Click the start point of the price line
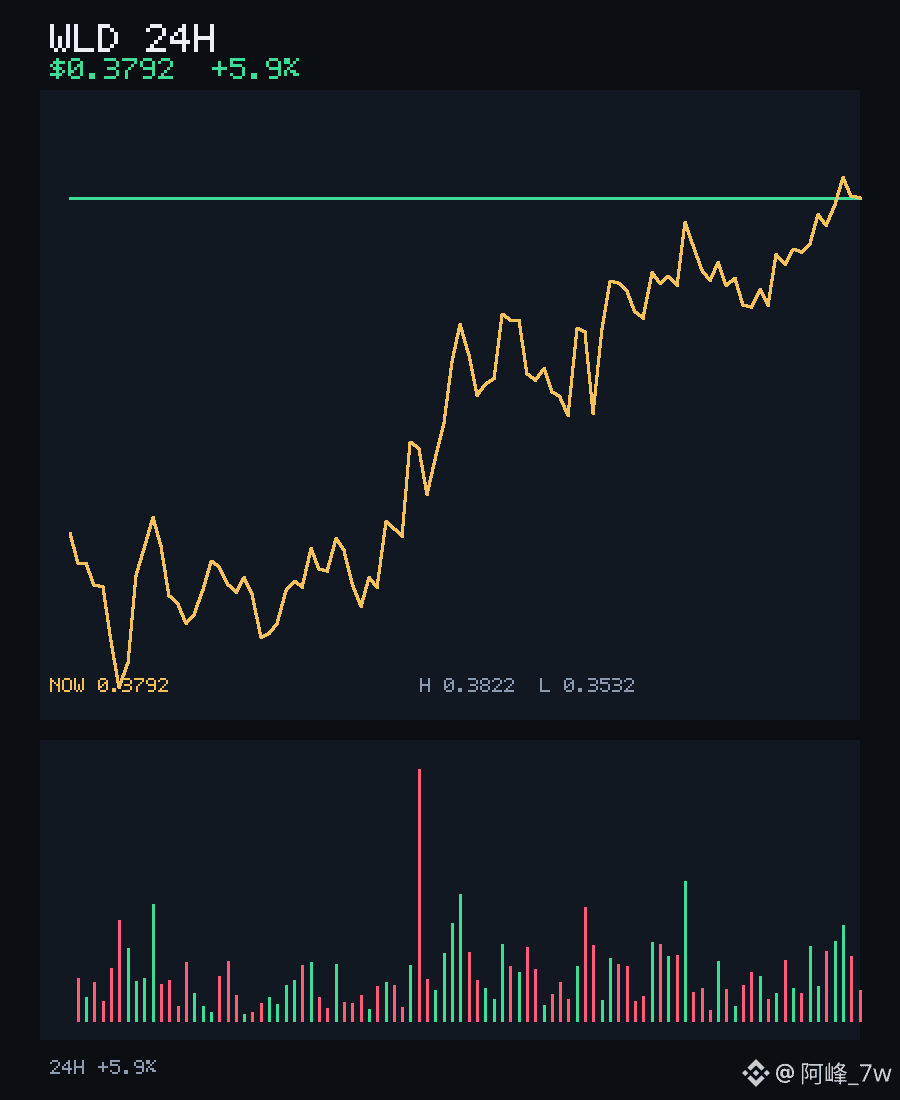The width and height of the screenshot is (900, 1100). pos(70,533)
